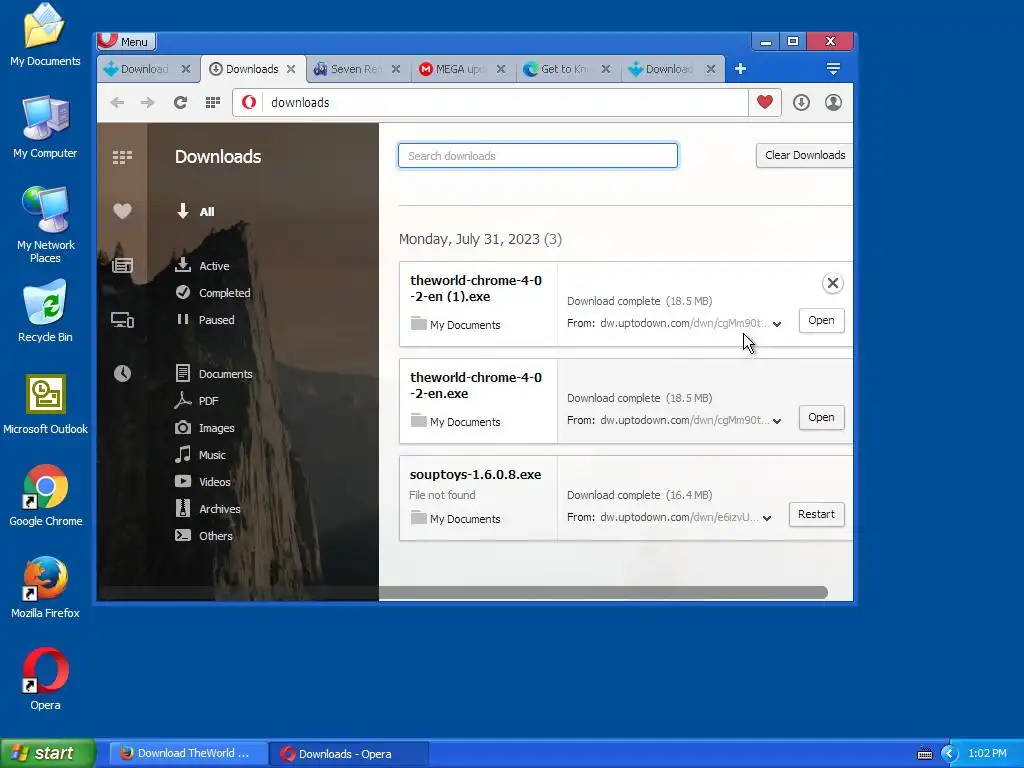The image size is (1024, 768).
Task: Select Recycle Bin desktop icon
Action: click(x=45, y=311)
